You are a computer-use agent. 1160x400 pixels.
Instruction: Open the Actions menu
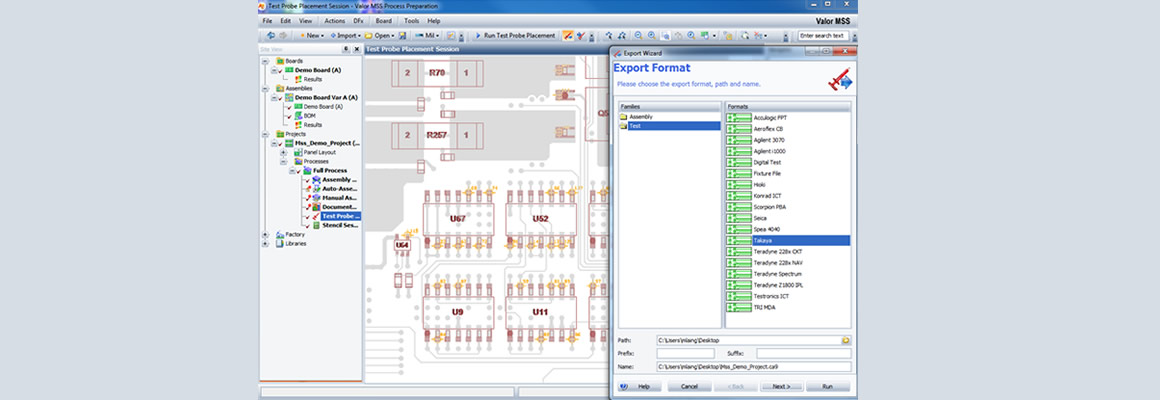[x=334, y=21]
